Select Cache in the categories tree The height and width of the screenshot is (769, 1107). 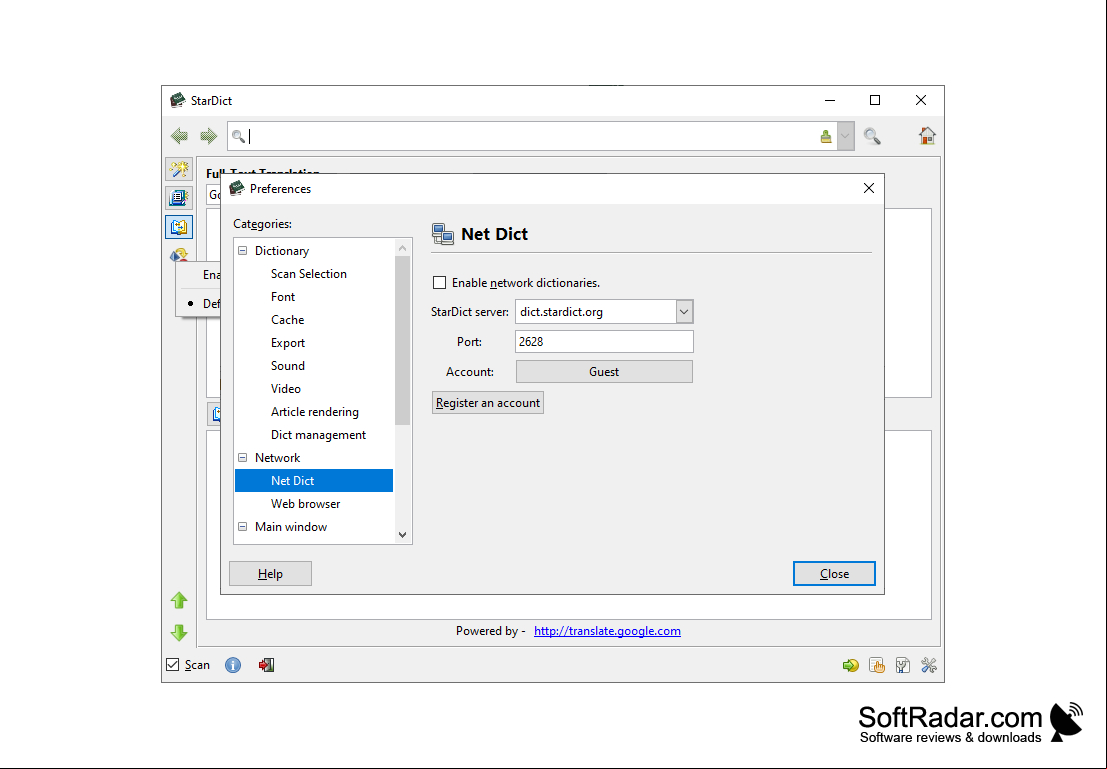tap(287, 320)
